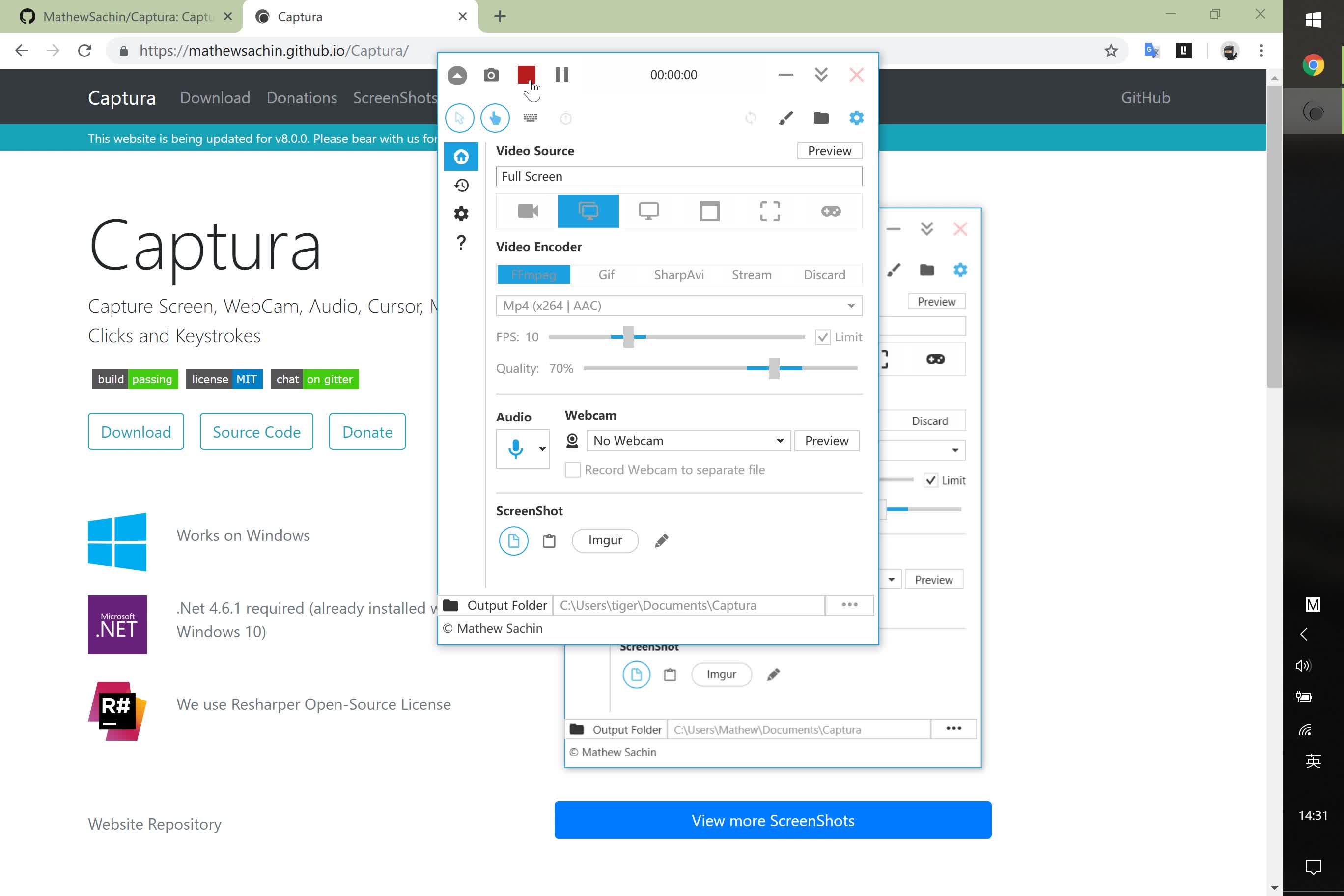The image size is (1344, 896).
Task: Open the Donations nav link
Action: pos(302,98)
